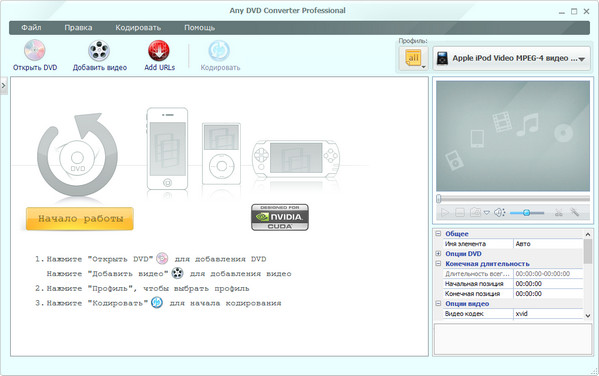This screenshot has height=376, width=599.
Task: Click the properties panel scrollbar thumb
Action: click(588, 251)
